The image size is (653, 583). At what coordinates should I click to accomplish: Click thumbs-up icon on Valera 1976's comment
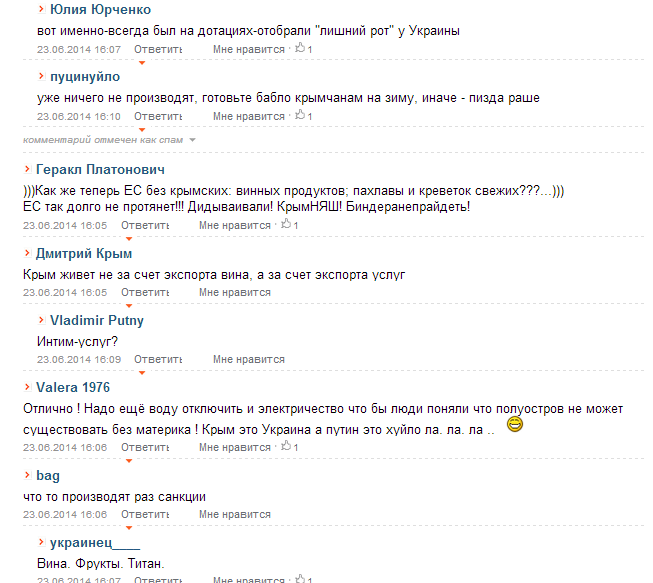tap(286, 446)
